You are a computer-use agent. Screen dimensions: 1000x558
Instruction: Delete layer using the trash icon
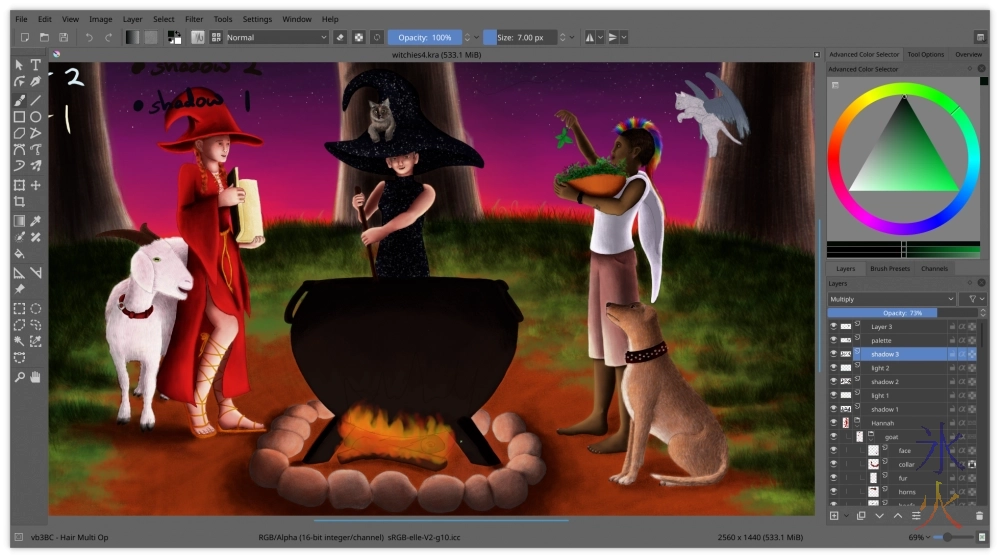coord(979,516)
